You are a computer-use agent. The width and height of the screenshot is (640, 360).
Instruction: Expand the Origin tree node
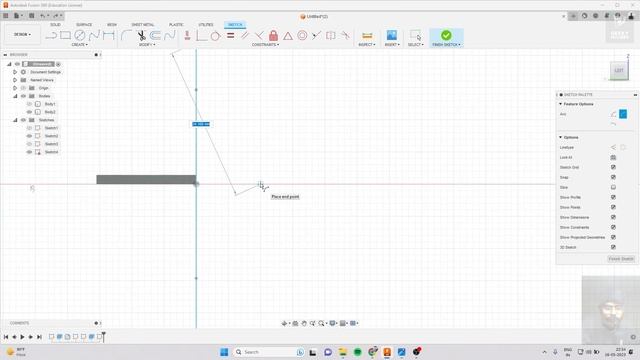(x=15, y=88)
